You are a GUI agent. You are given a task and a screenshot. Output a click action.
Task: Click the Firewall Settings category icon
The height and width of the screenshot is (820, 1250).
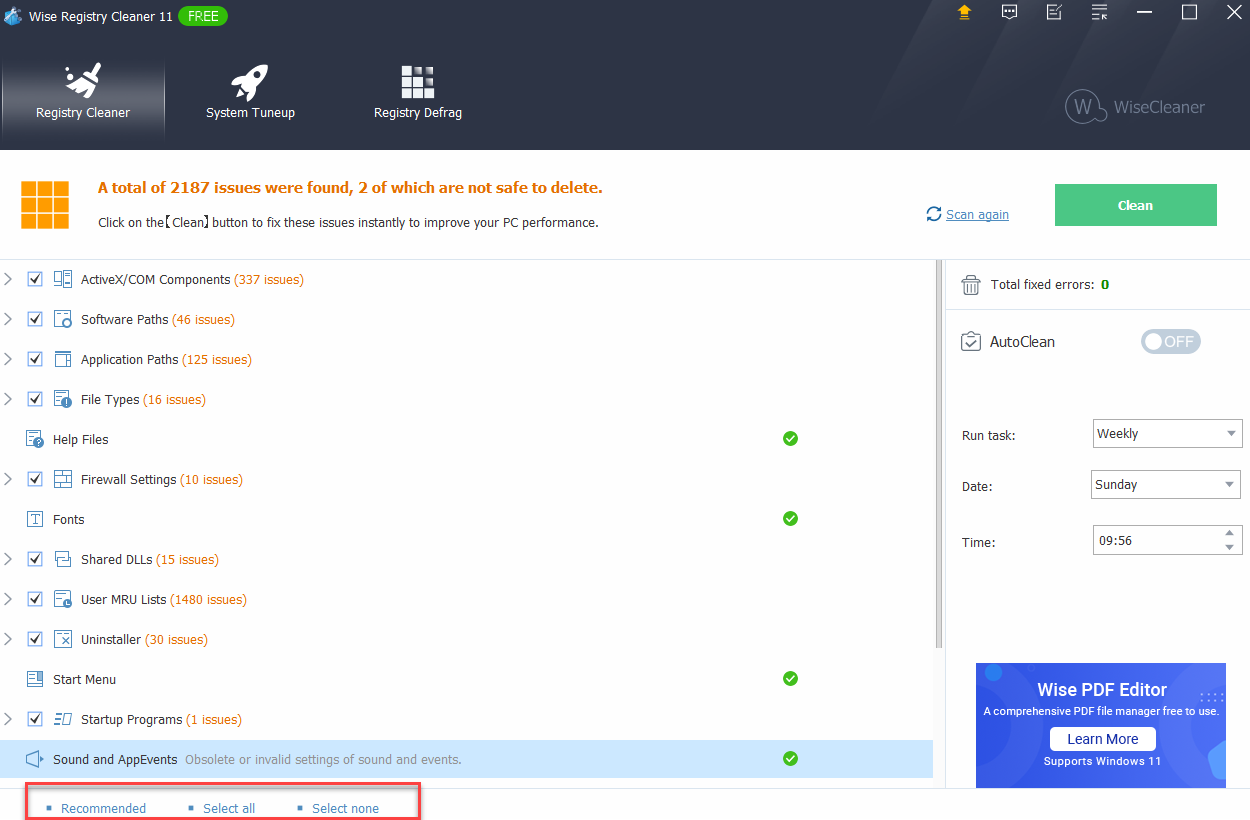click(x=63, y=479)
